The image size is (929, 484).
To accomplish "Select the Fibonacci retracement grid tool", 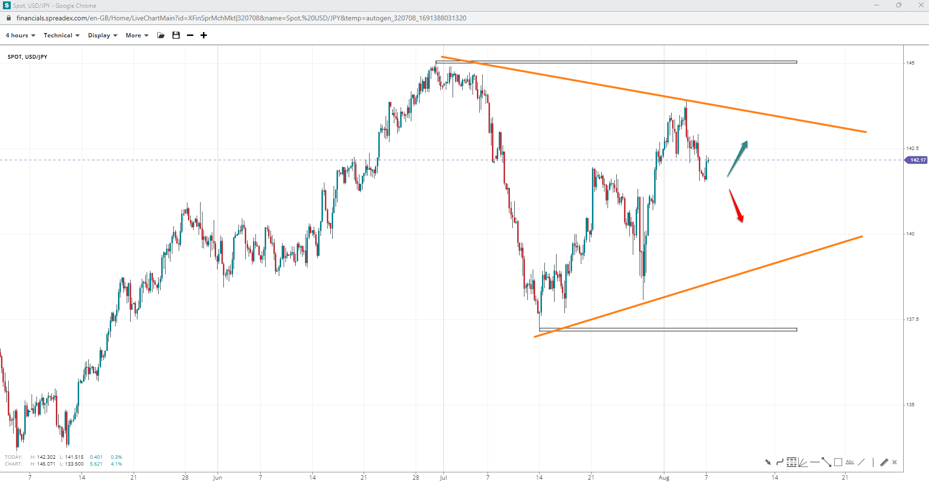I will coord(791,462).
